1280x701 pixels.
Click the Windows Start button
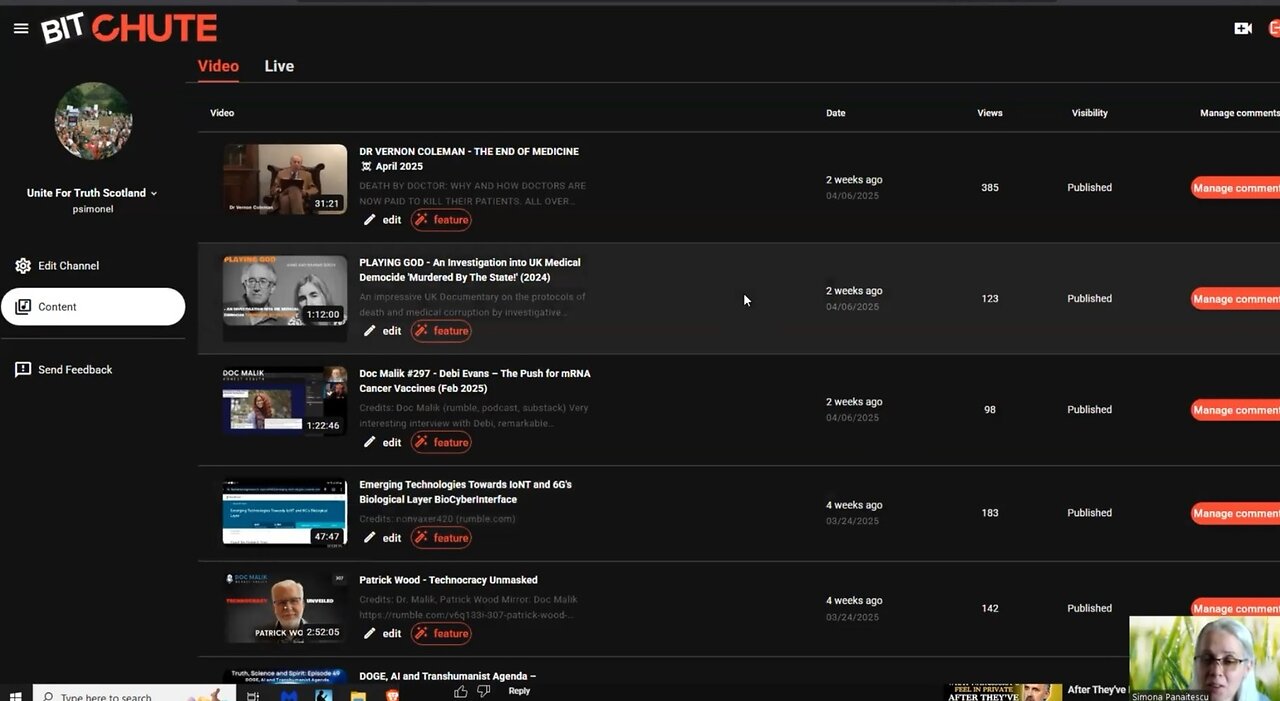[x=15, y=695]
